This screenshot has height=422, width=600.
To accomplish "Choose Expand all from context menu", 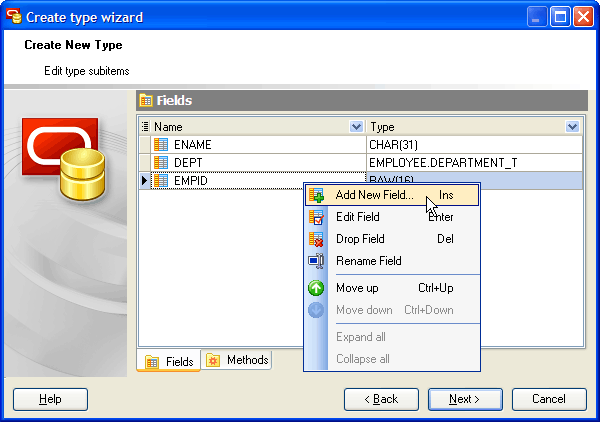I will point(392,337).
